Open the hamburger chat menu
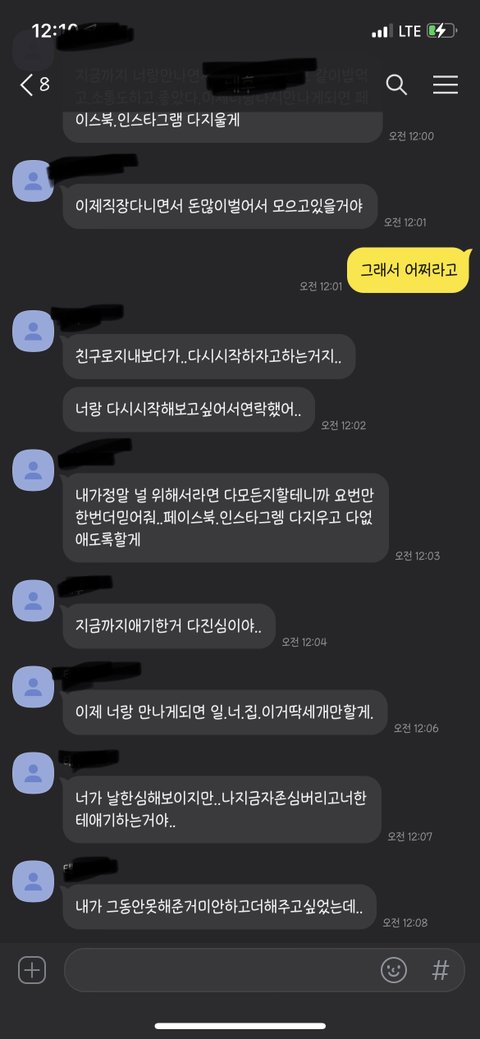Image resolution: width=480 pixels, height=1039 pixels. [446, 85]
